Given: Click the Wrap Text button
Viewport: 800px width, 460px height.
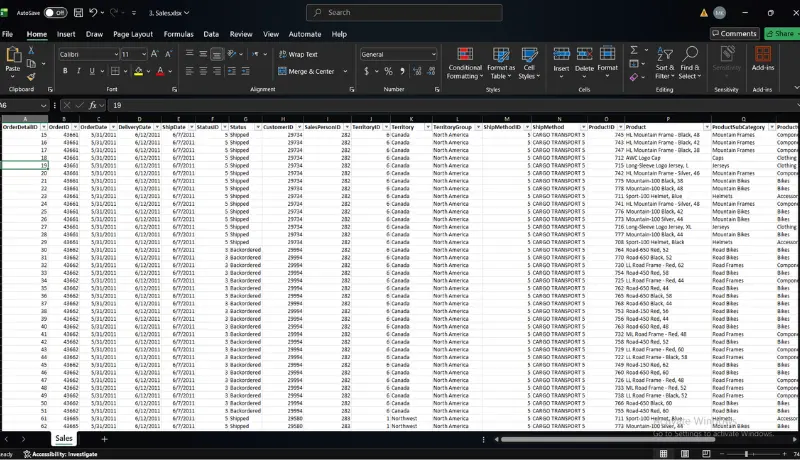Looking at the screenshot, I should pyautogui.click(x=298, y=54).
